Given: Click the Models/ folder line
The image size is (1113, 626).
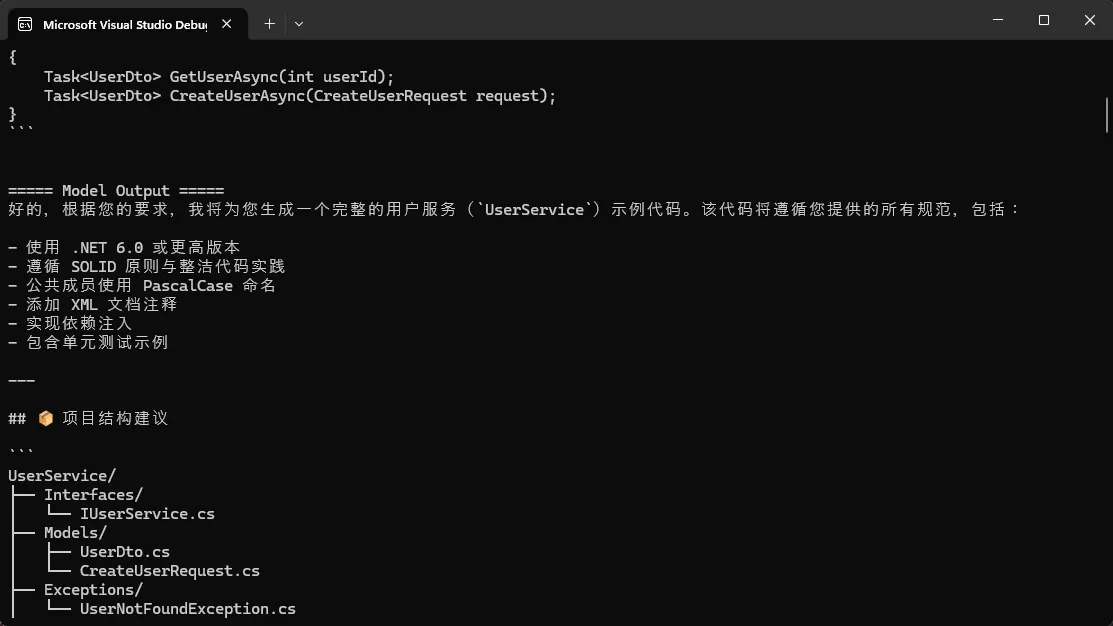Looking at the screenshot, I should (x=75, y=533).
